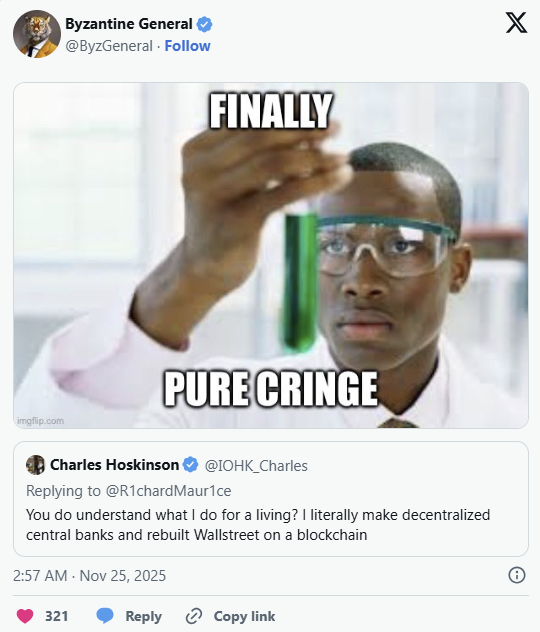Click Charles Hoskinson's small avatar
Image resolution: width=540 pixels, height=632 pixels.
pyautogui.click(x=35, y=465)
